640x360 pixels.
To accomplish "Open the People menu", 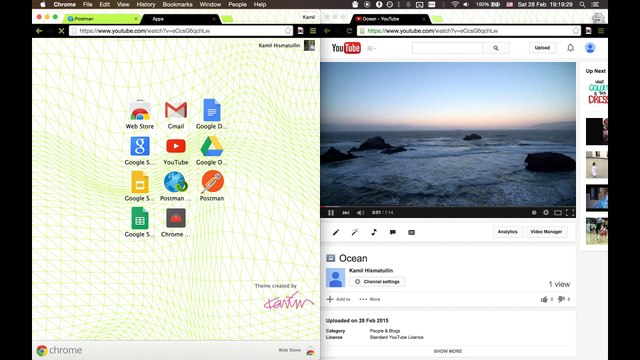I will click(237, 4).
